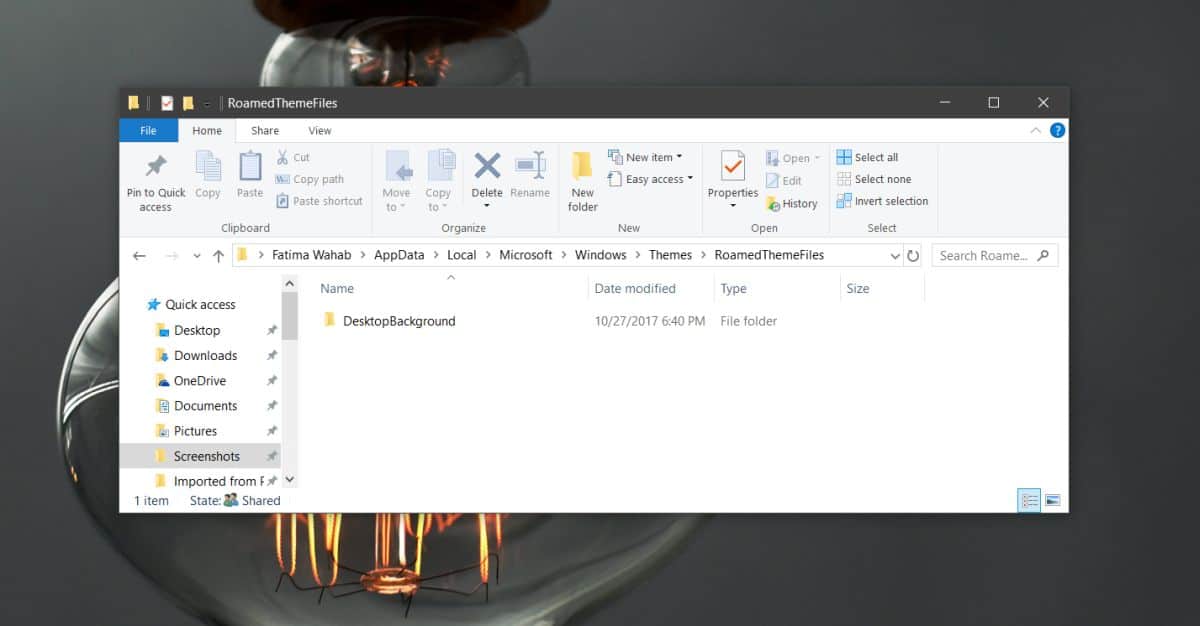Expand the Open button dropdown
1200x626 pixels.
pos(816,158)
